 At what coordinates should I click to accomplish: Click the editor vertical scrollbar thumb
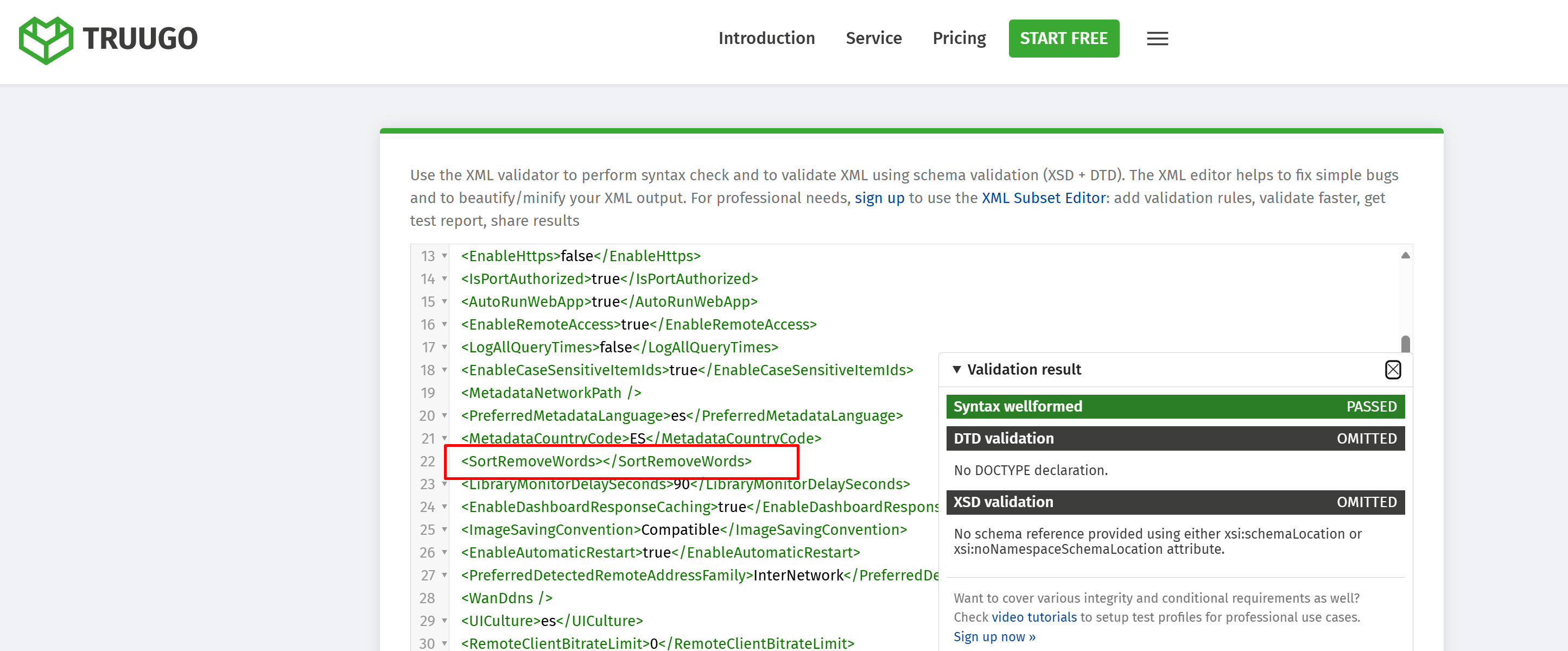1405,344
